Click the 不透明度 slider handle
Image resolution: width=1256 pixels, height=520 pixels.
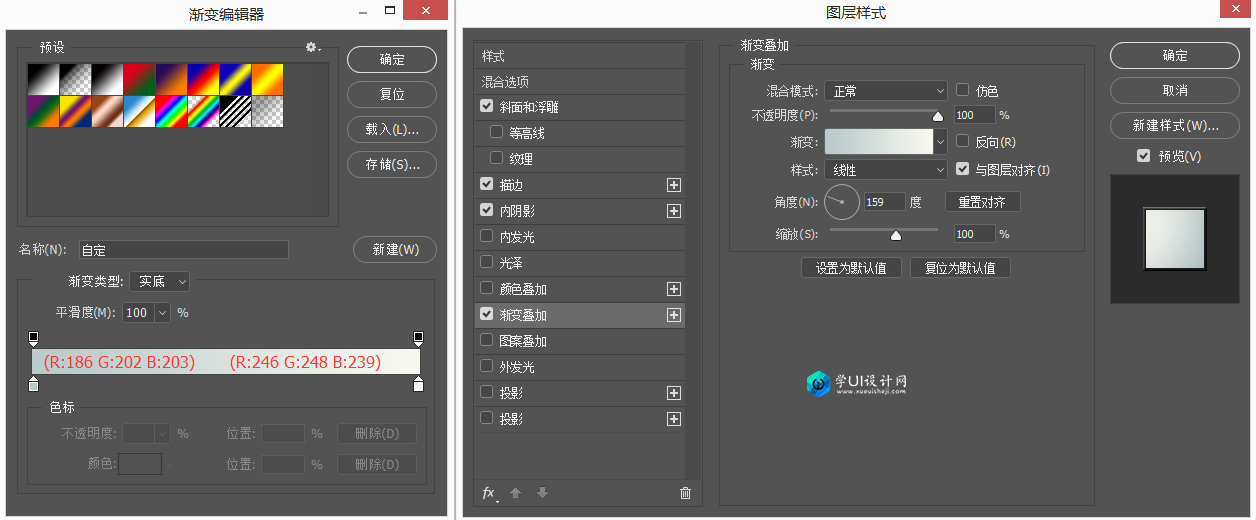pos(938,116)
